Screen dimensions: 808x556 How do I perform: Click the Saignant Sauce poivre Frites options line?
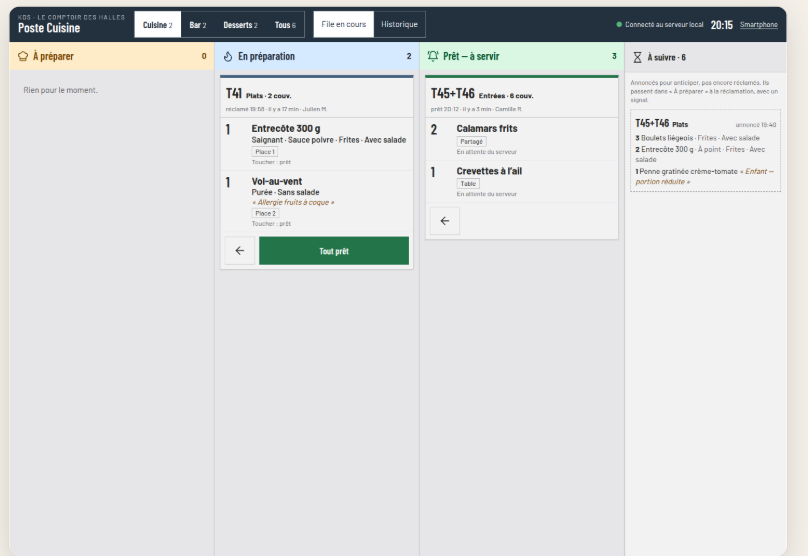[329, 140]
